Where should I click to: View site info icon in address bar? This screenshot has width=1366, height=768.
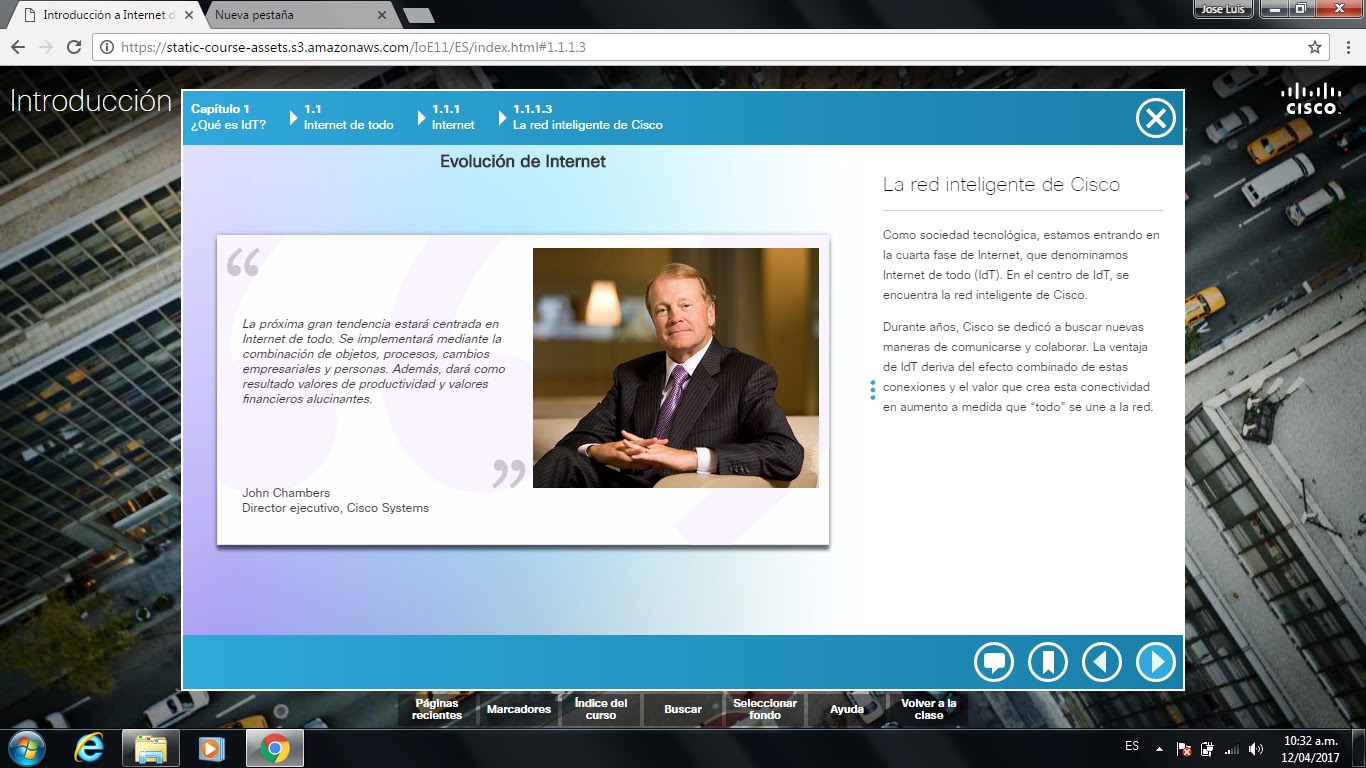106,47
